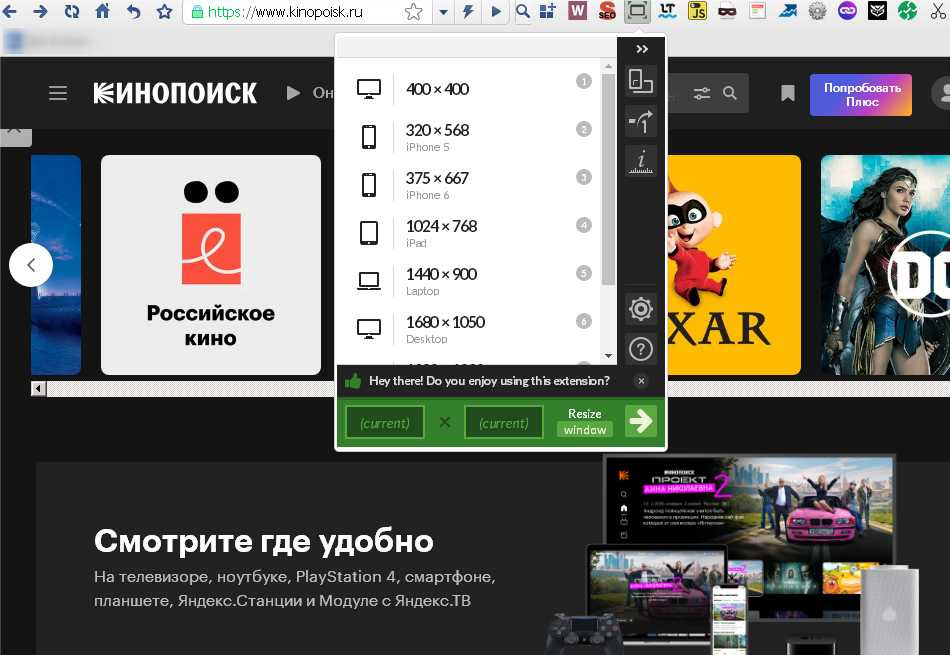
Task: Click the width (current) input field
Action: click(x=385, y=423)
